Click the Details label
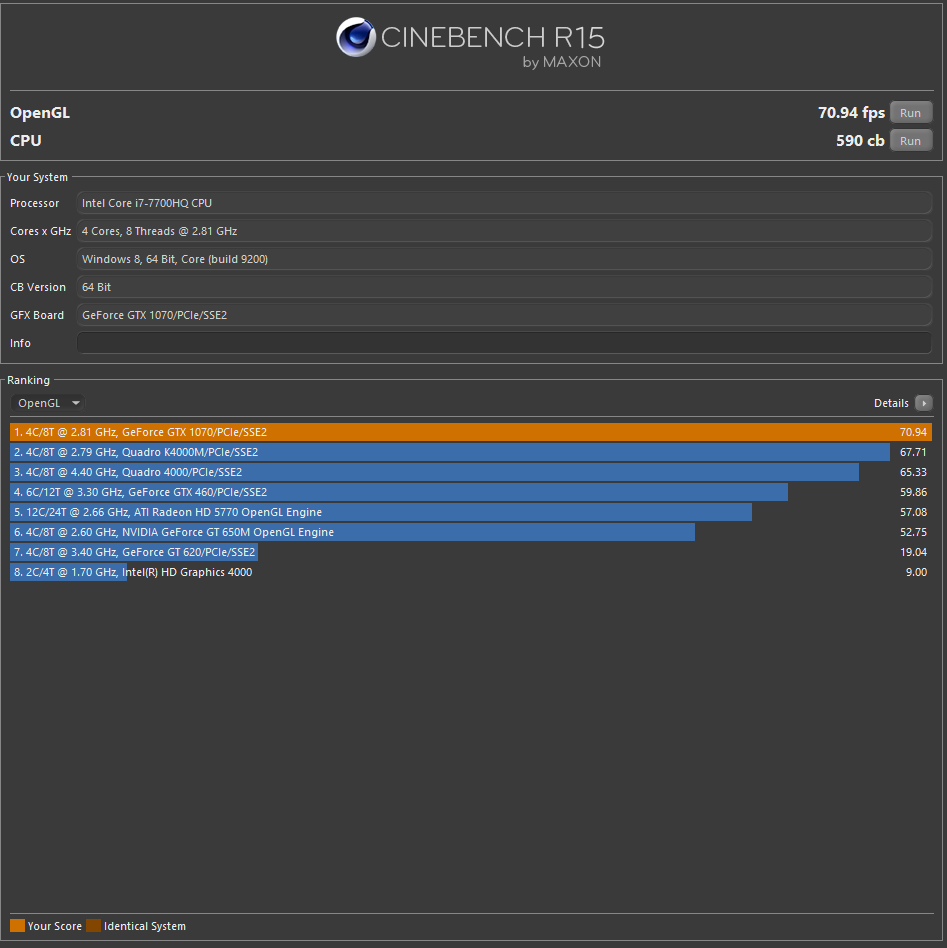 pyautogui.click(x=891, y=403)
